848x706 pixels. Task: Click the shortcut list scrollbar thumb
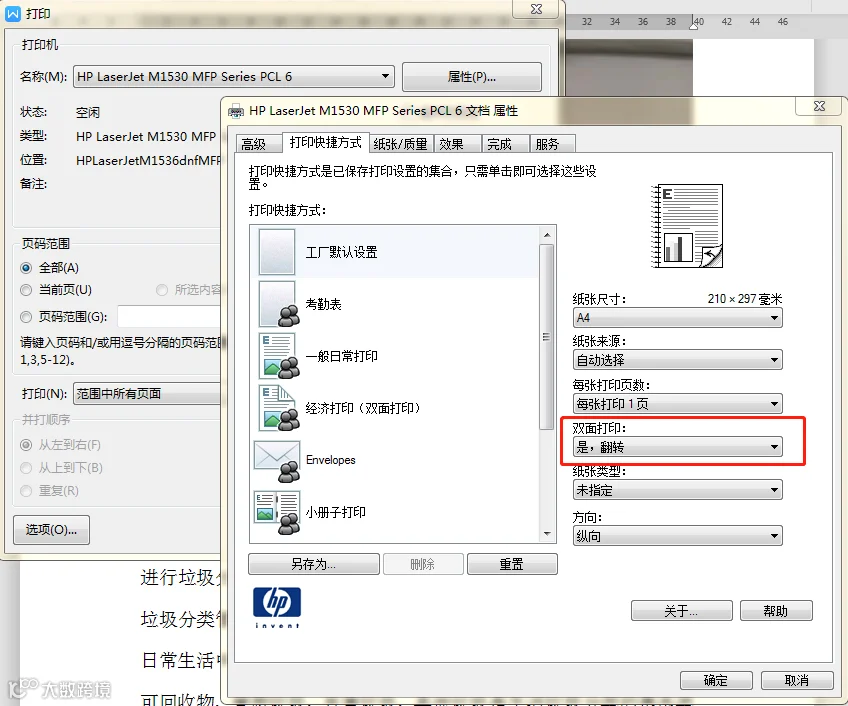[547, 337]
